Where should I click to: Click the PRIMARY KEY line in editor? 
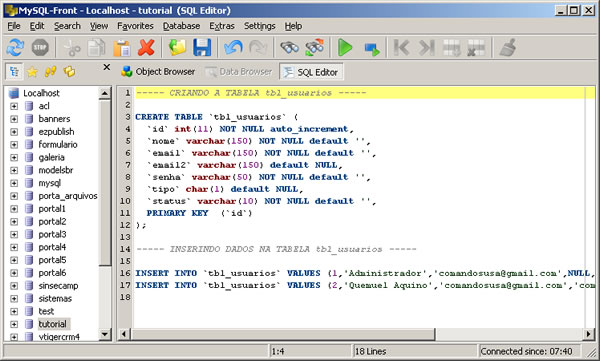199,213
